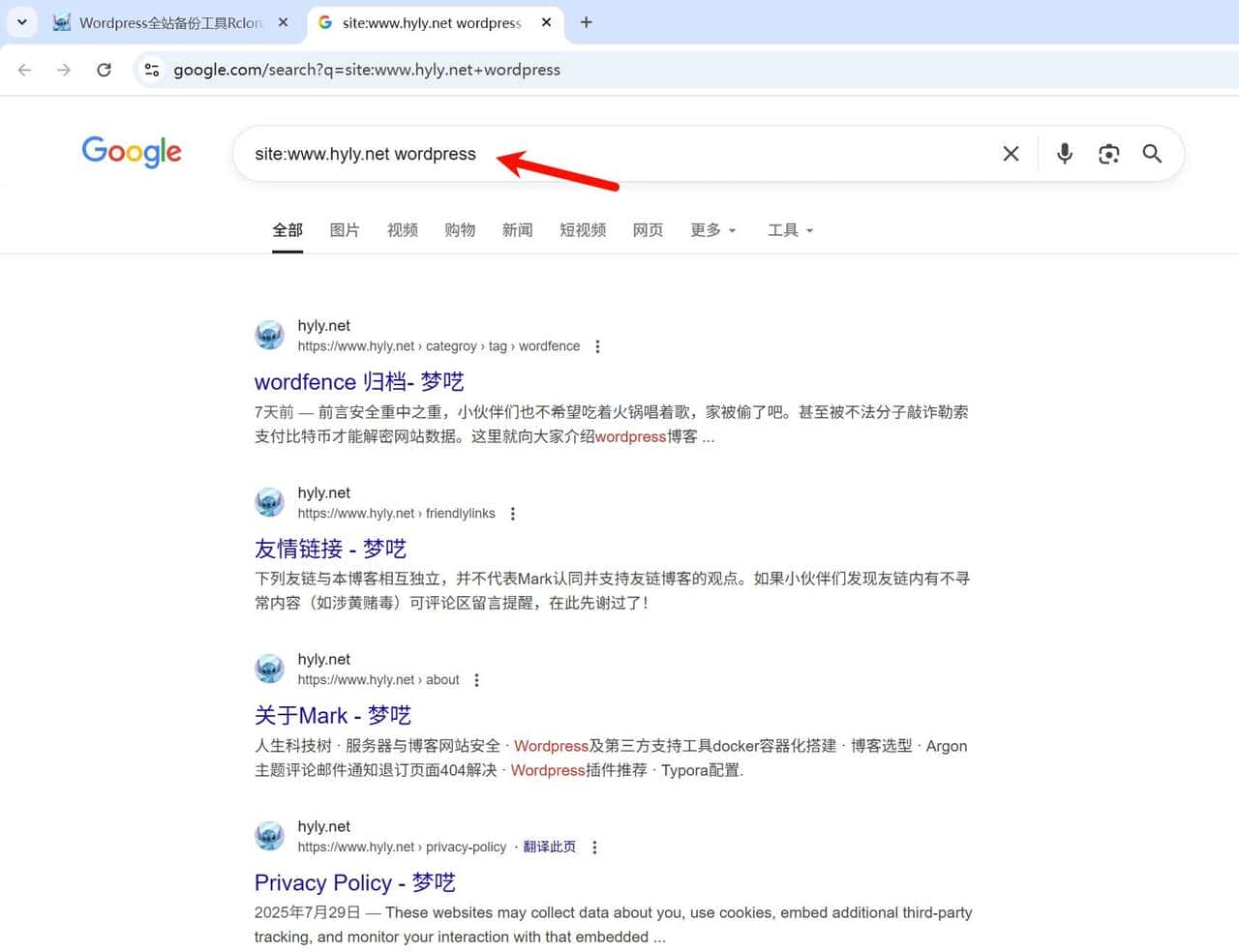This screenshot has width=1239, height=952.
Task: Open the three-dot menu on wordfence result
Action: [x=597, y=346]
